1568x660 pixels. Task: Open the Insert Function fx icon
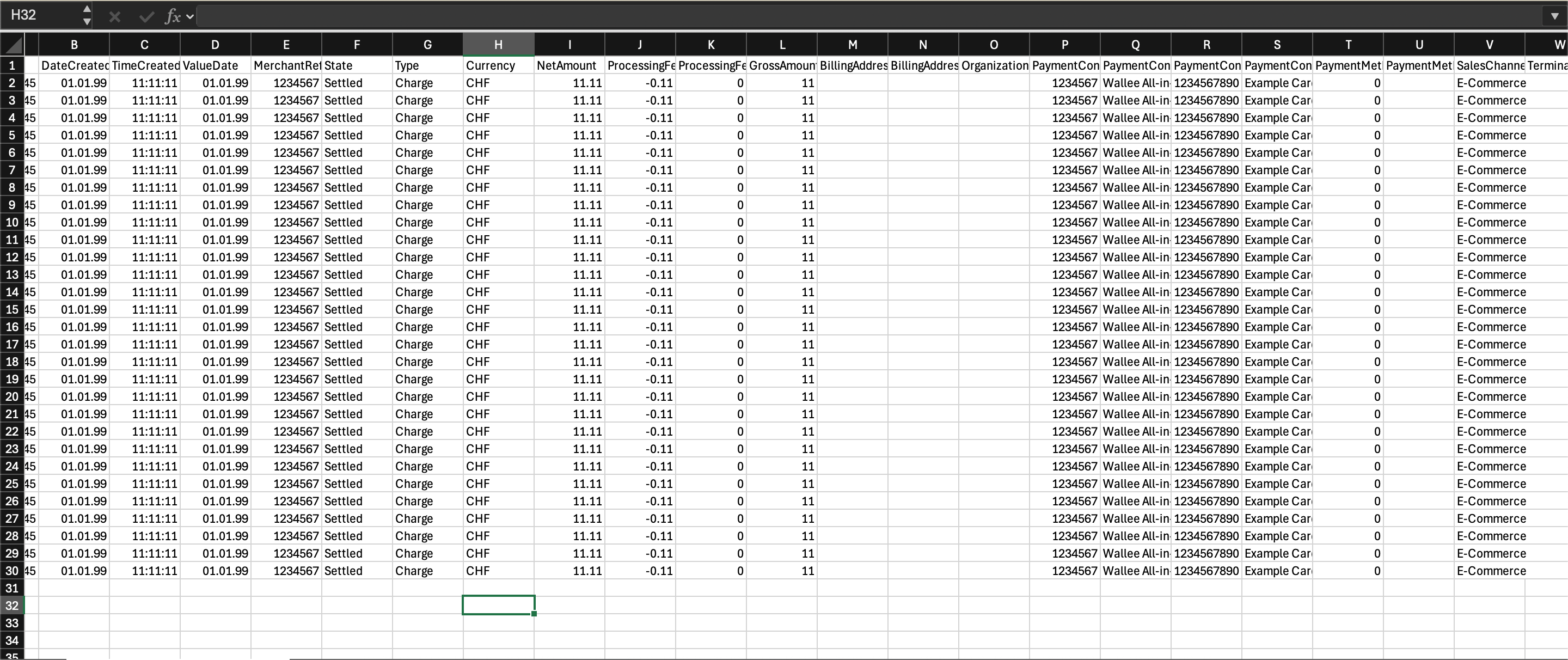(x=173, y=16)
